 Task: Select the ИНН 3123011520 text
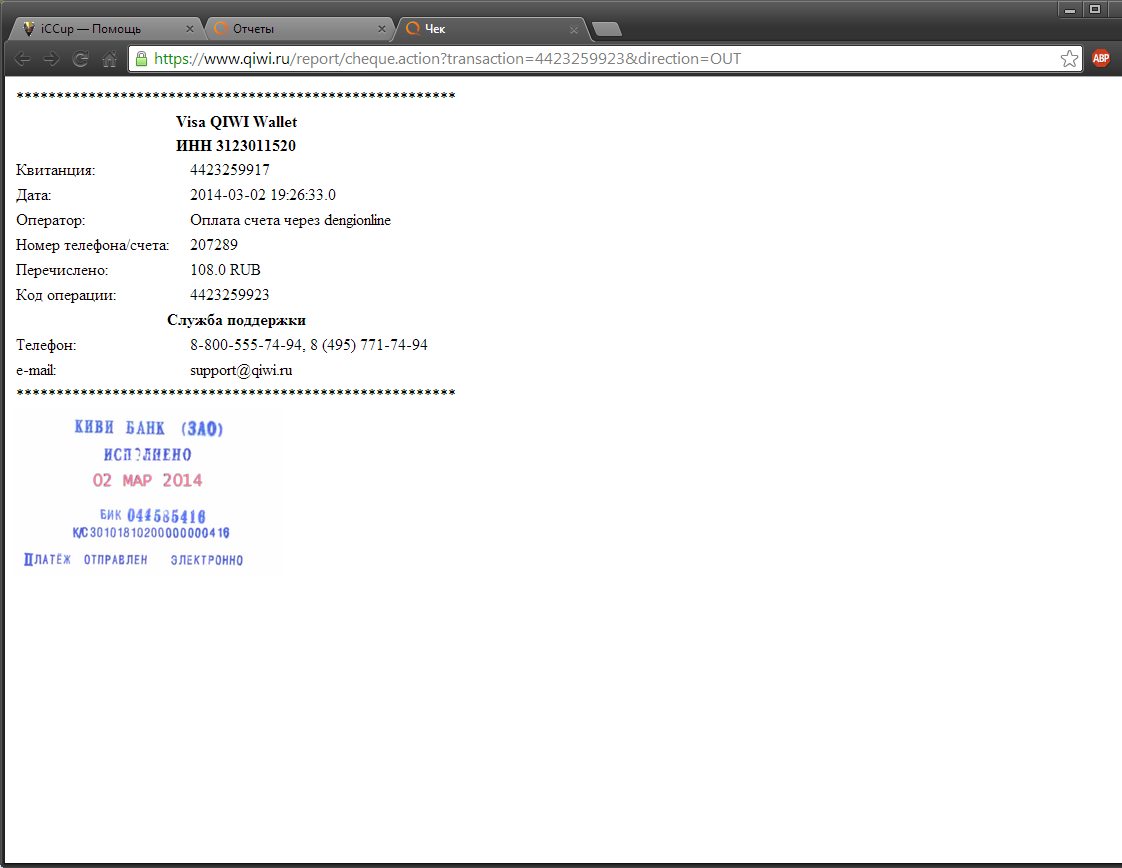[x=236, y=146]
